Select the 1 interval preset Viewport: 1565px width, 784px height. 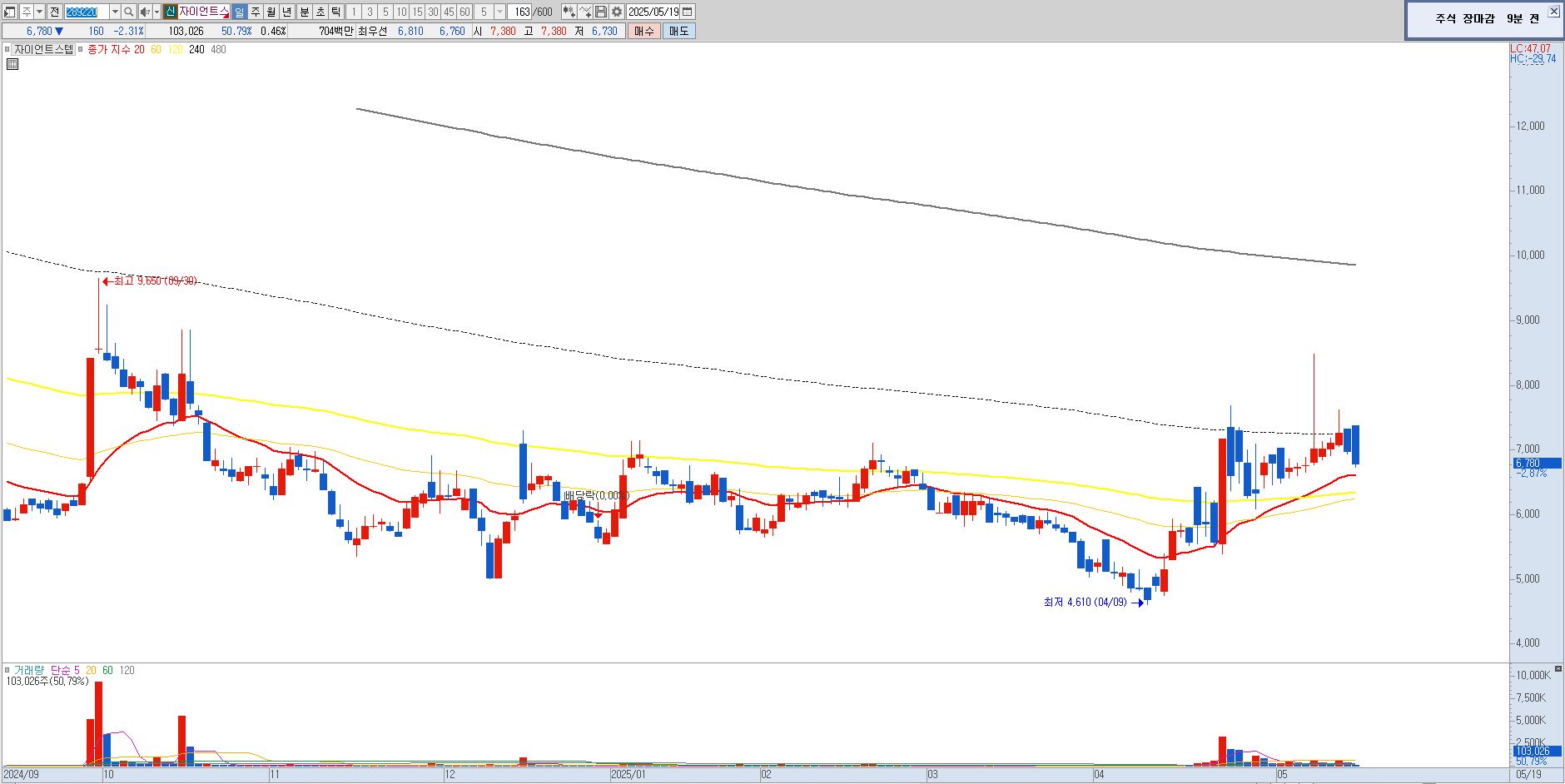tap(354, 12)
